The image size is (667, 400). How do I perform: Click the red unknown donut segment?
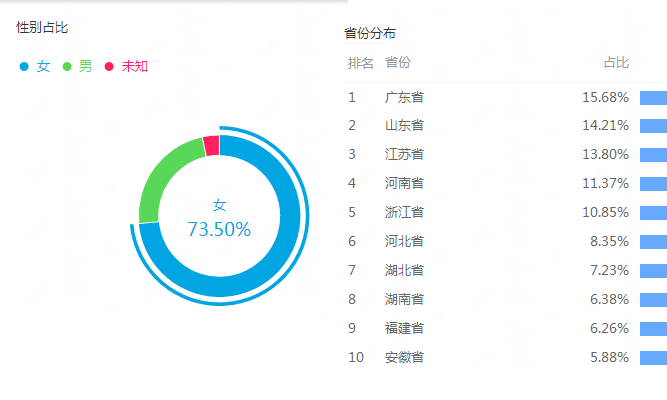point(211,146)
